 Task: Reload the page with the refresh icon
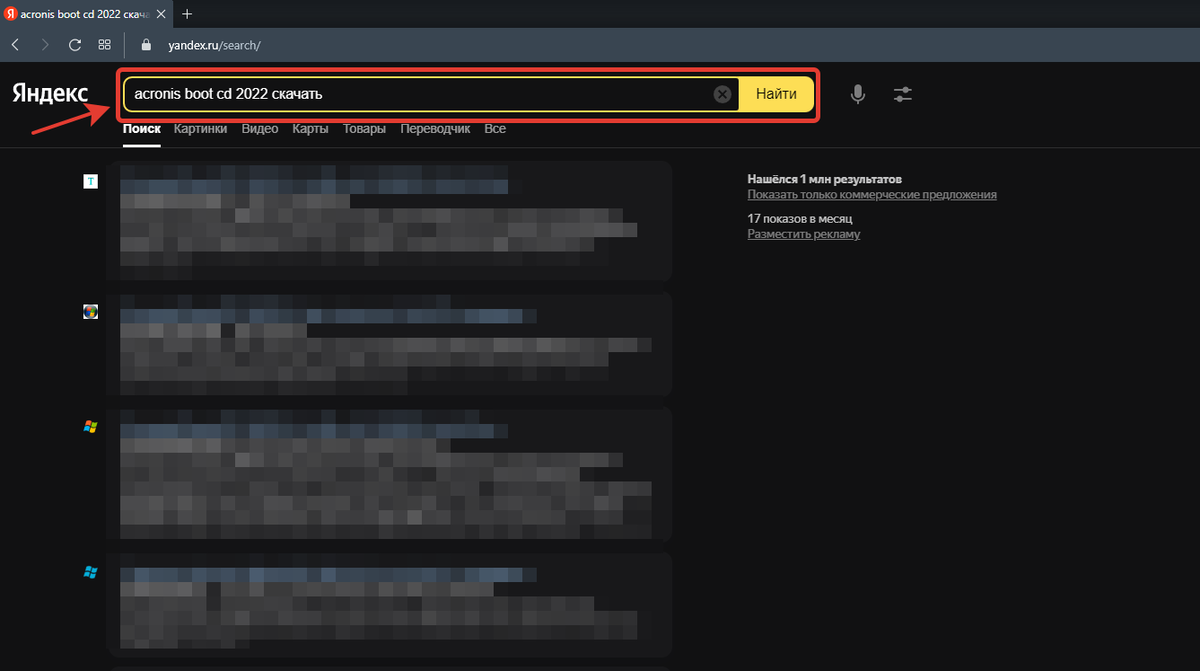[75, 45]
